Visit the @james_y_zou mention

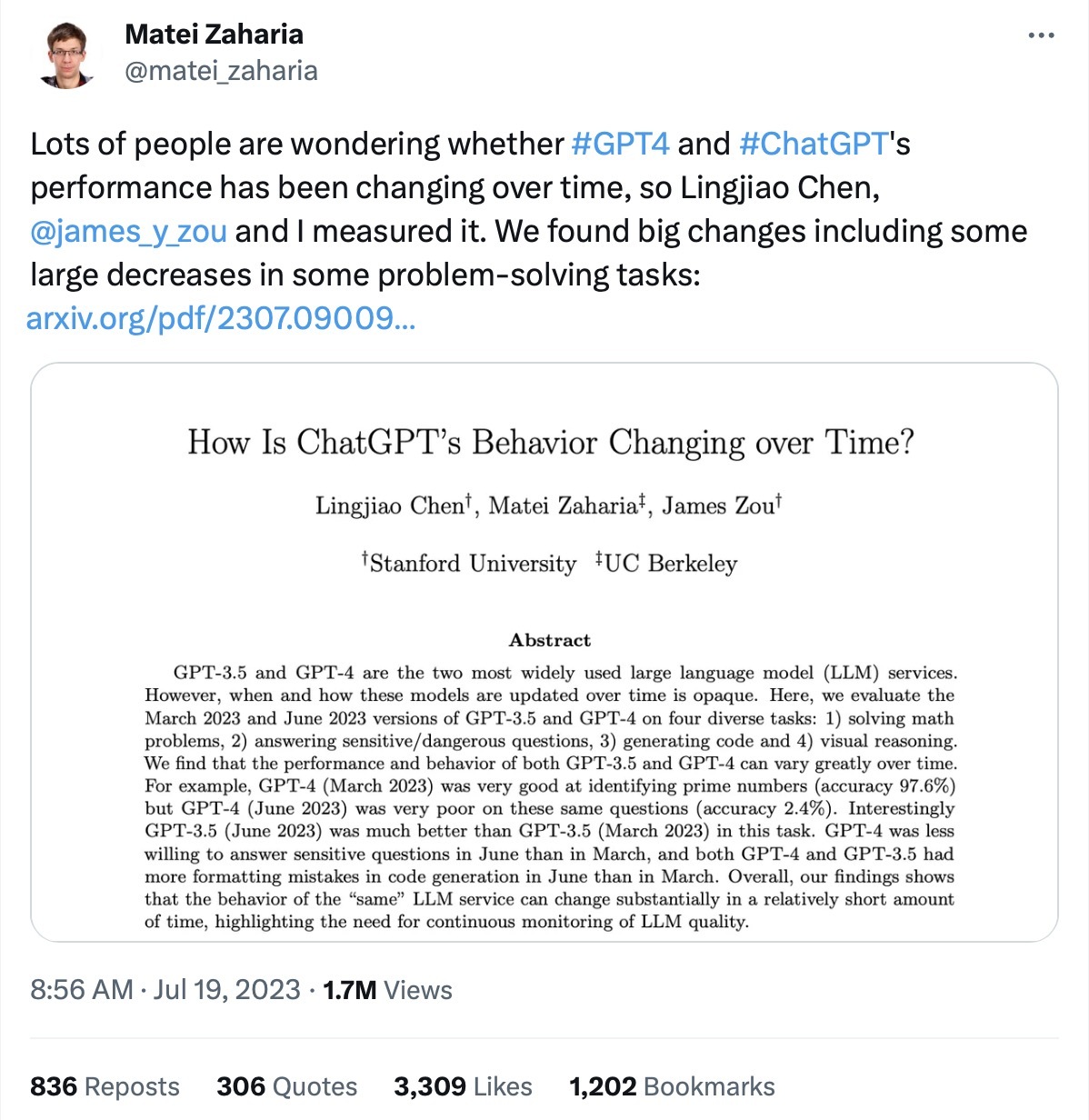(128, 231)
